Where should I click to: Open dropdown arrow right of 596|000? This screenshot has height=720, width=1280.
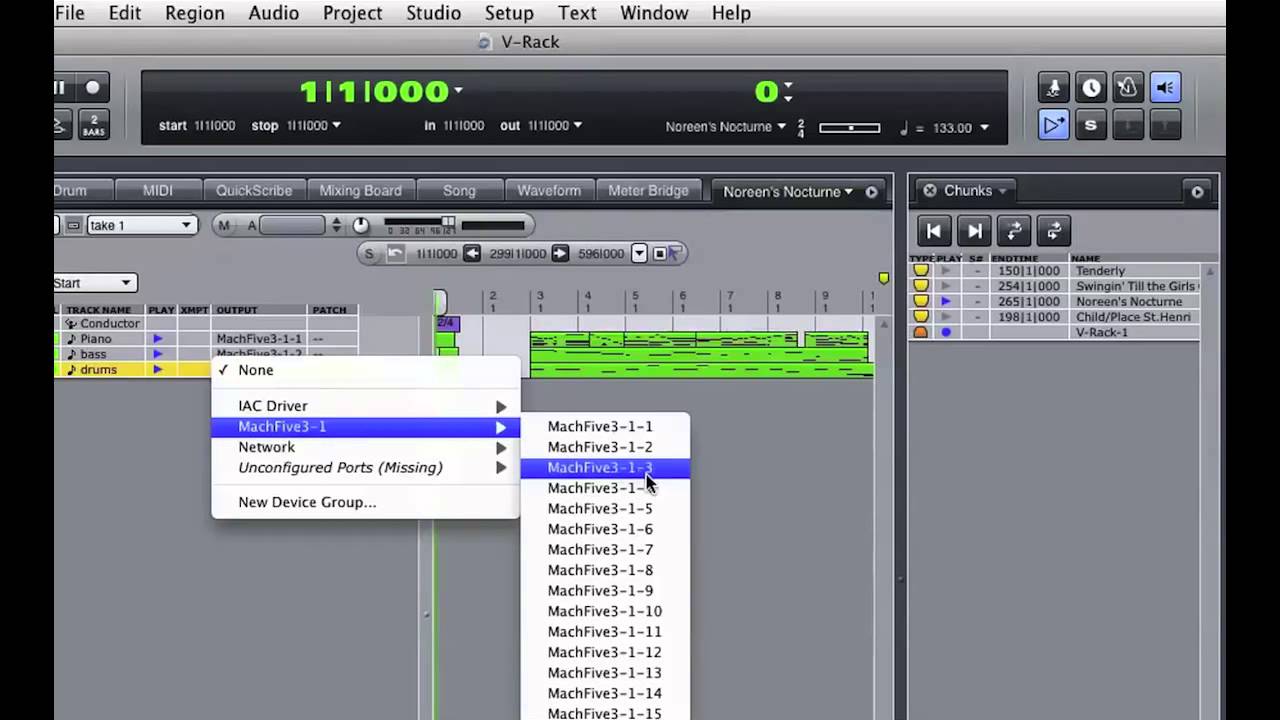(x=640, y=254)
